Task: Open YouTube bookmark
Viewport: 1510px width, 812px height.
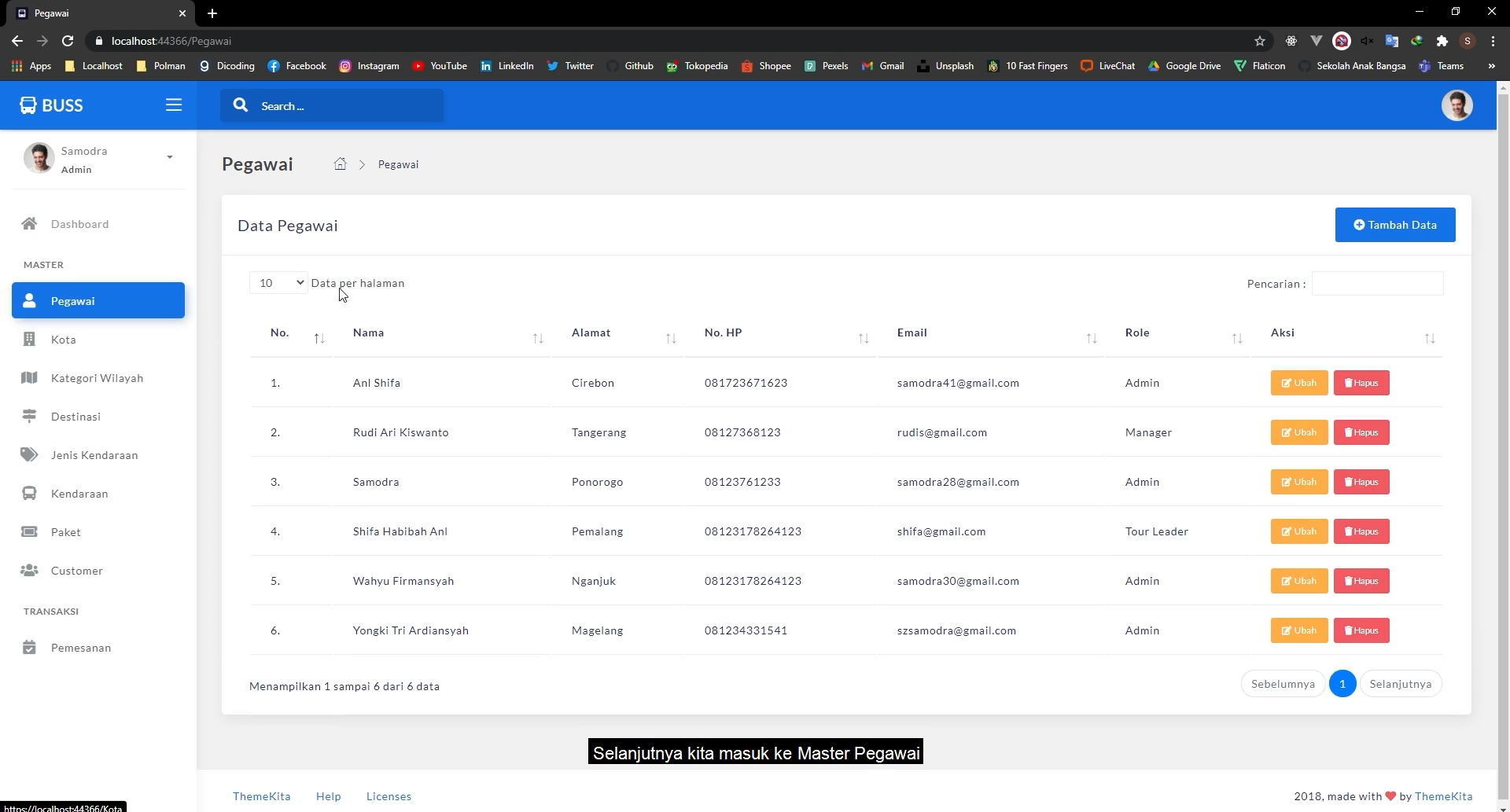Action: (440, 66)
